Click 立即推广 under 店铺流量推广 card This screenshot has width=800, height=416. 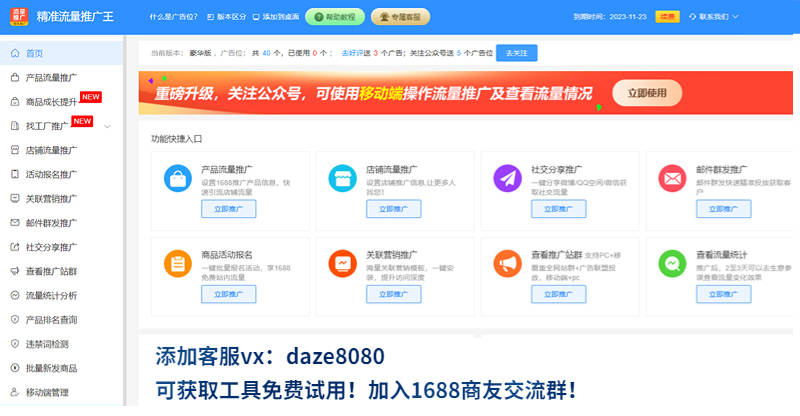393,209
